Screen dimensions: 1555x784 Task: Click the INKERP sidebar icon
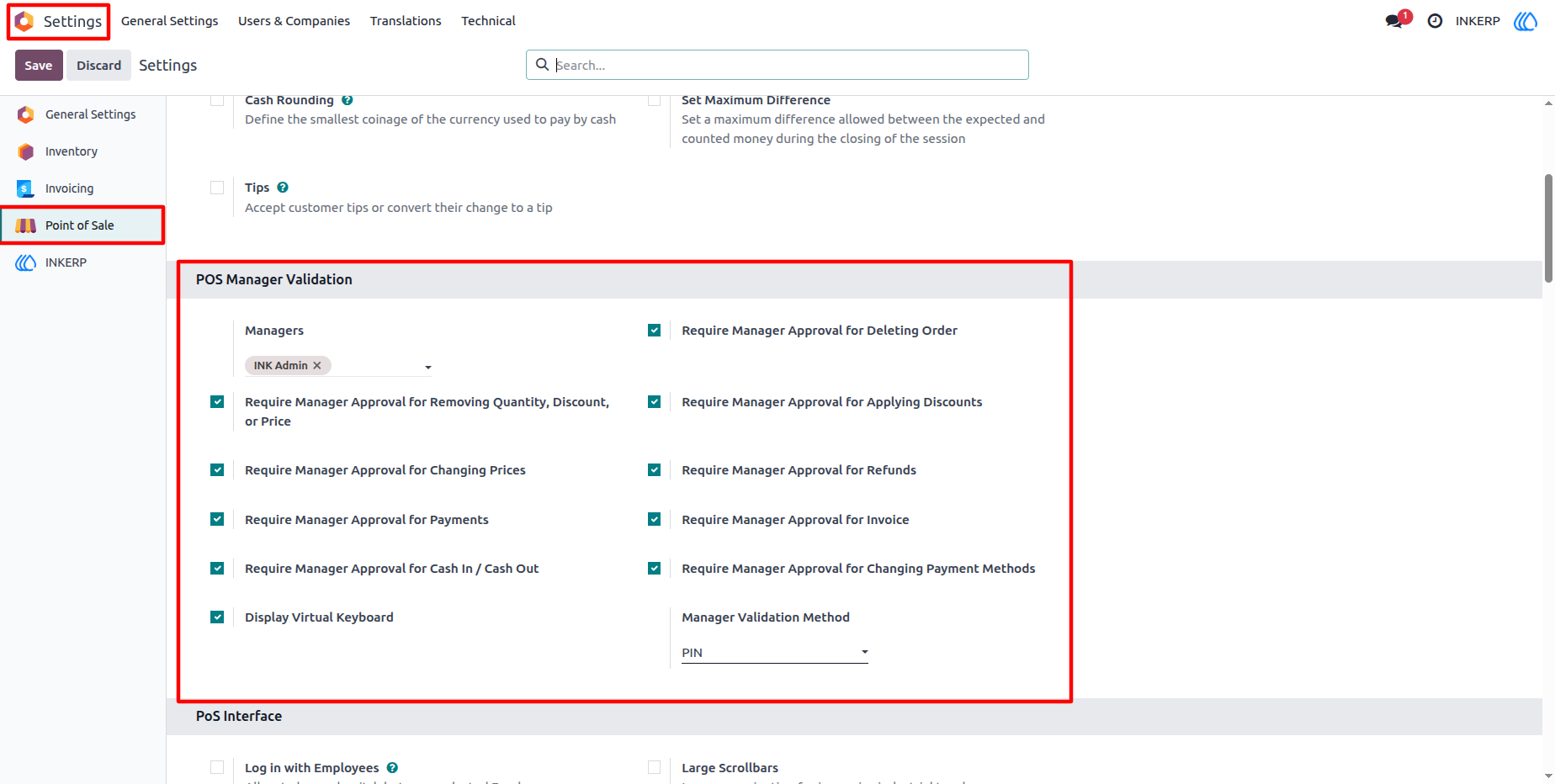click(26, 262)
